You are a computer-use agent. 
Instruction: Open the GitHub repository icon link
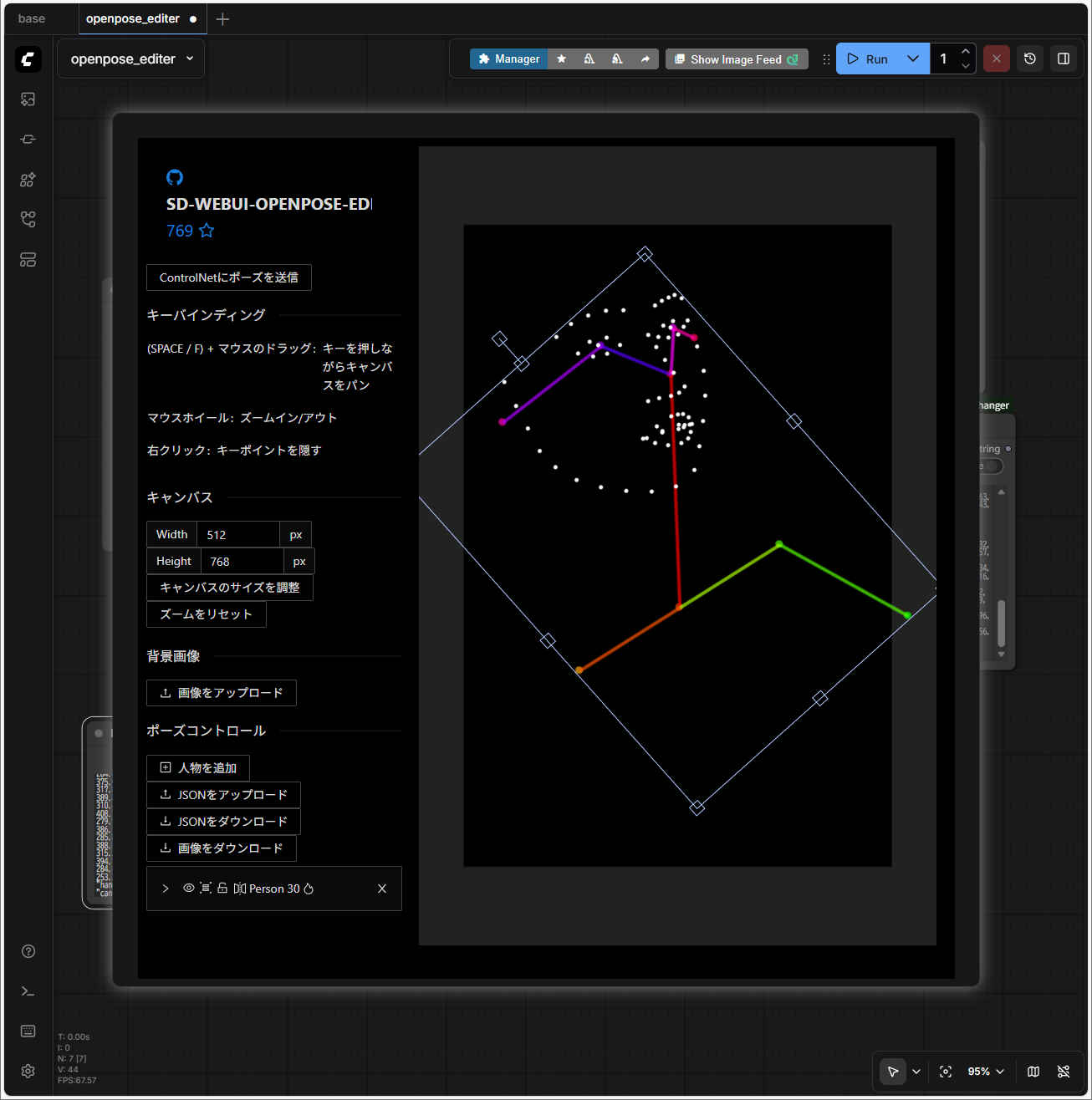coord(175,177)
